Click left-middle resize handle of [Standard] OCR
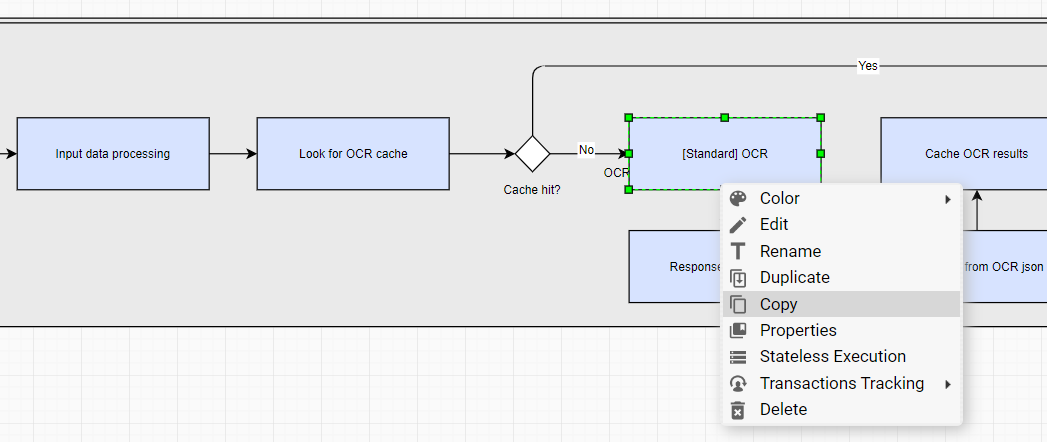Image resolution: width=1047 pixels, height=442 pixels. click(x=628, y=154)
